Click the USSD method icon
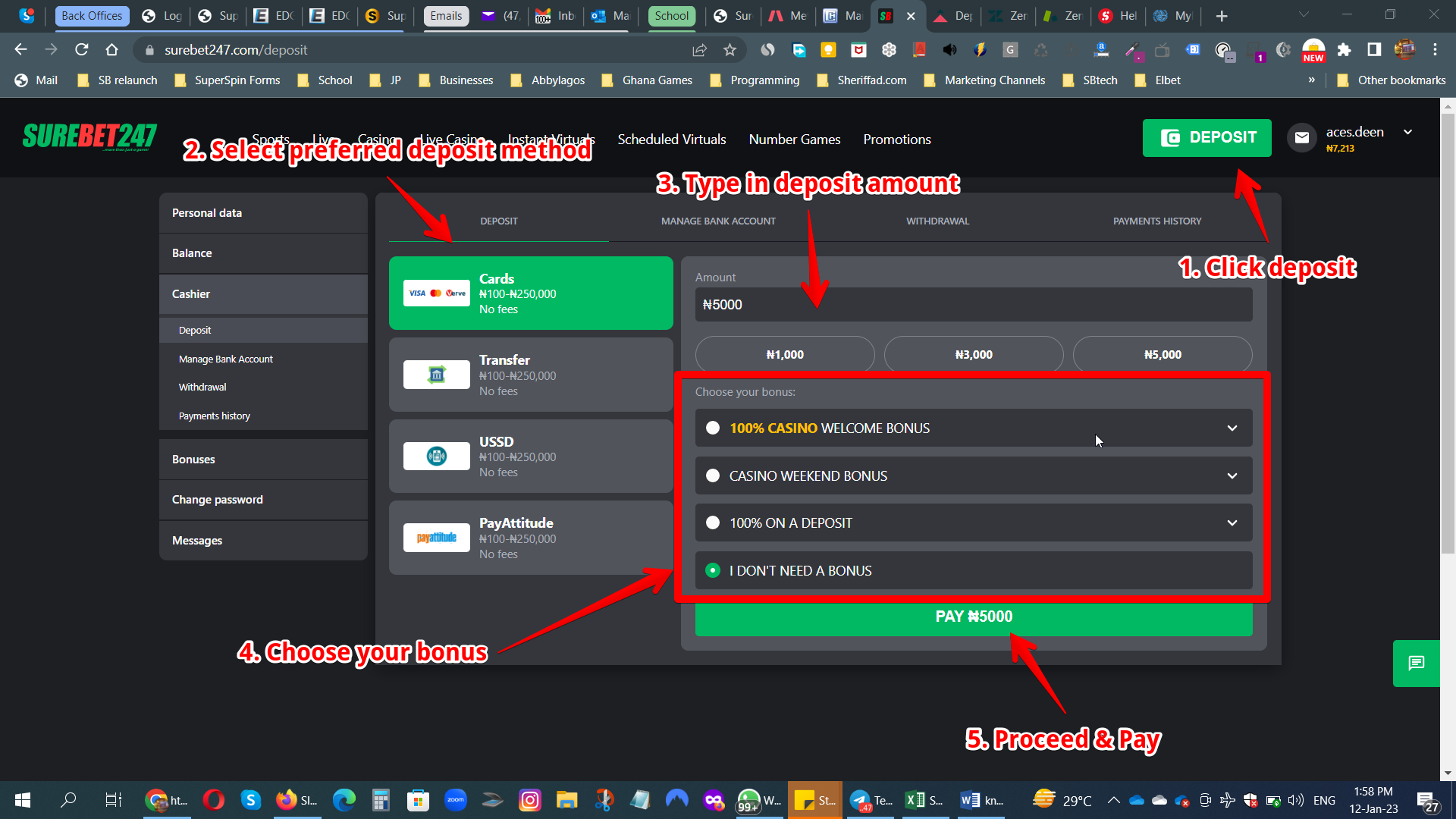 point(436,456)
